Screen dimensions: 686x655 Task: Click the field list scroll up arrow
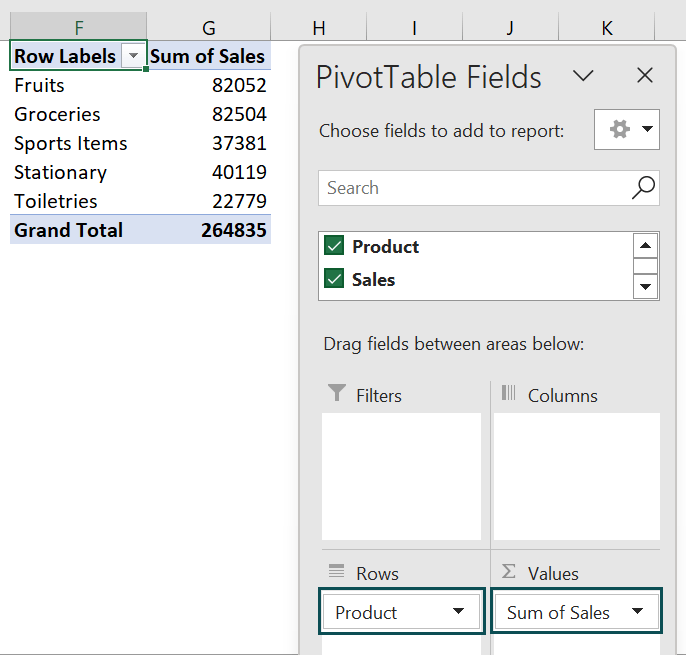click(x=645, y=245)
